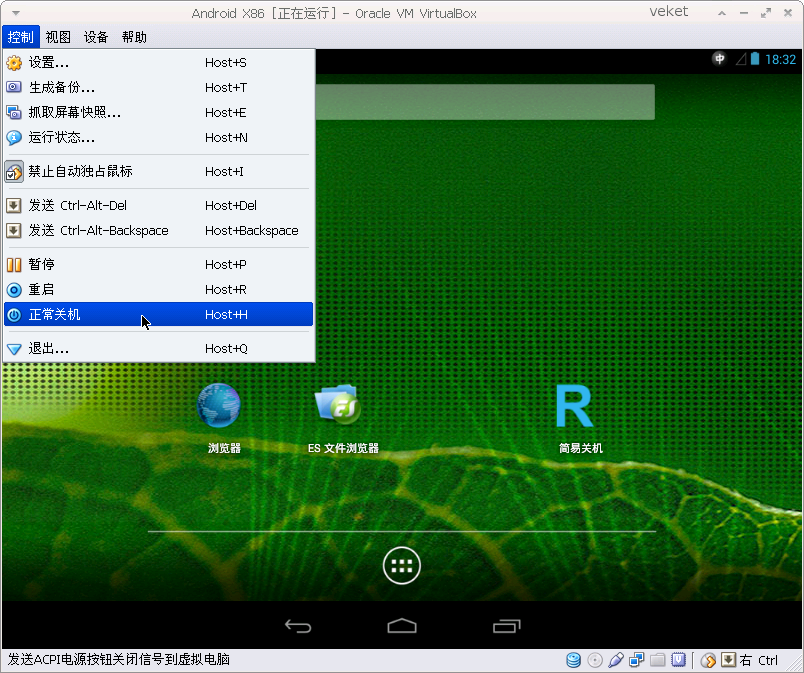Click the keyboard capture arrow indicator
This screenshot has height=673, width=804.
[x=729, y=660]
